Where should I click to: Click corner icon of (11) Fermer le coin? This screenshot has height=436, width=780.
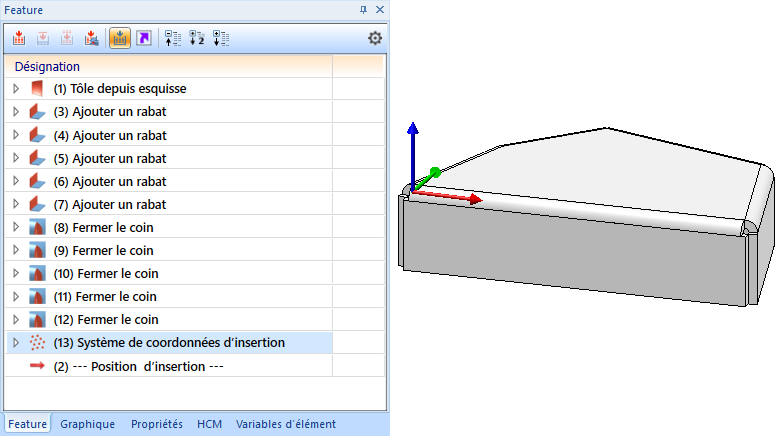[x=37, y=296]
